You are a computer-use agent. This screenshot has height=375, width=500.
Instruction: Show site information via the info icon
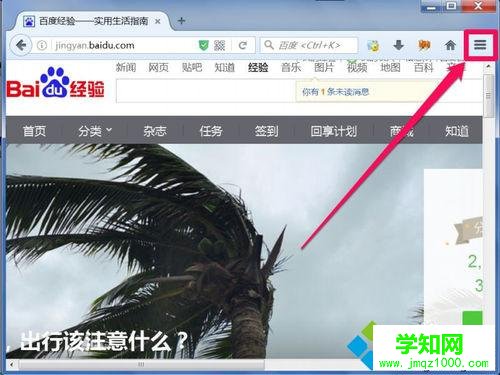[x=42, y=45]
